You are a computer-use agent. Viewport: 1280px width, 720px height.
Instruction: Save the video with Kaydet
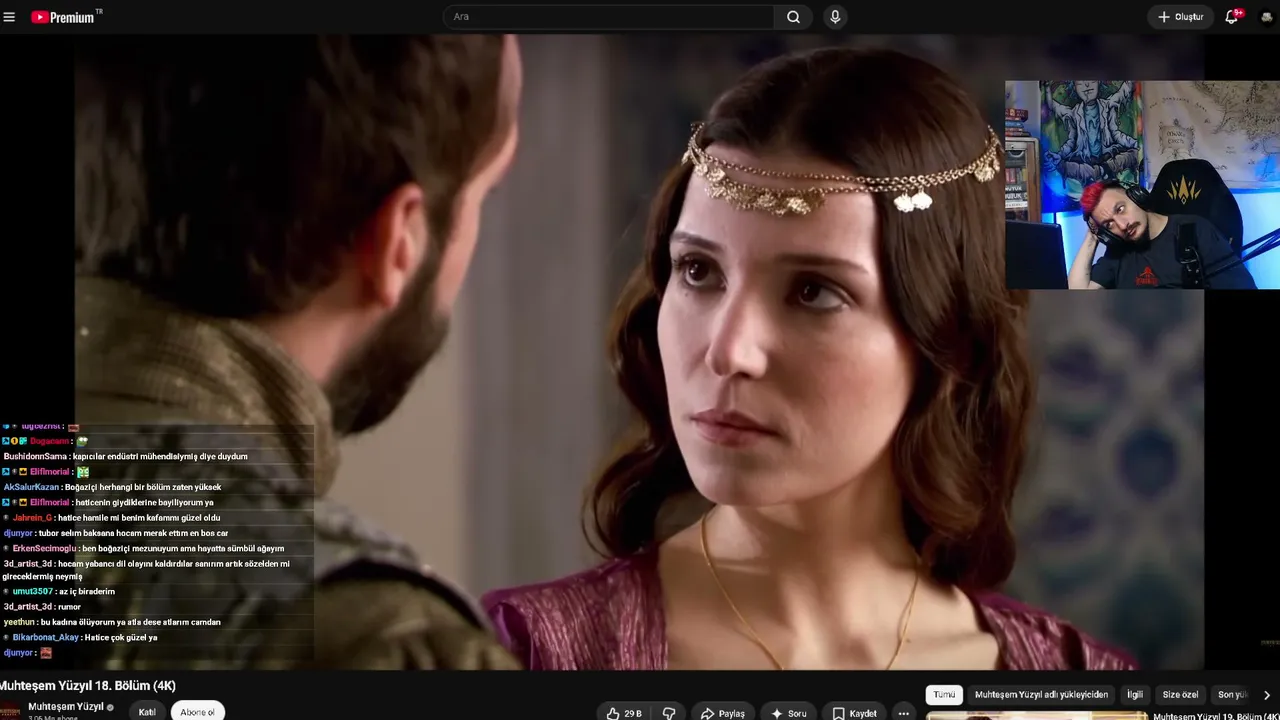(x=854, y=713)
